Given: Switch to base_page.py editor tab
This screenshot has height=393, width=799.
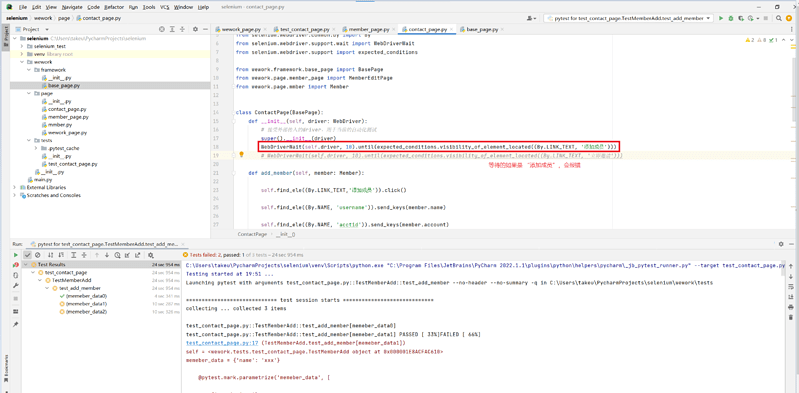Looking at the screenshot, I should click(482, 30).
